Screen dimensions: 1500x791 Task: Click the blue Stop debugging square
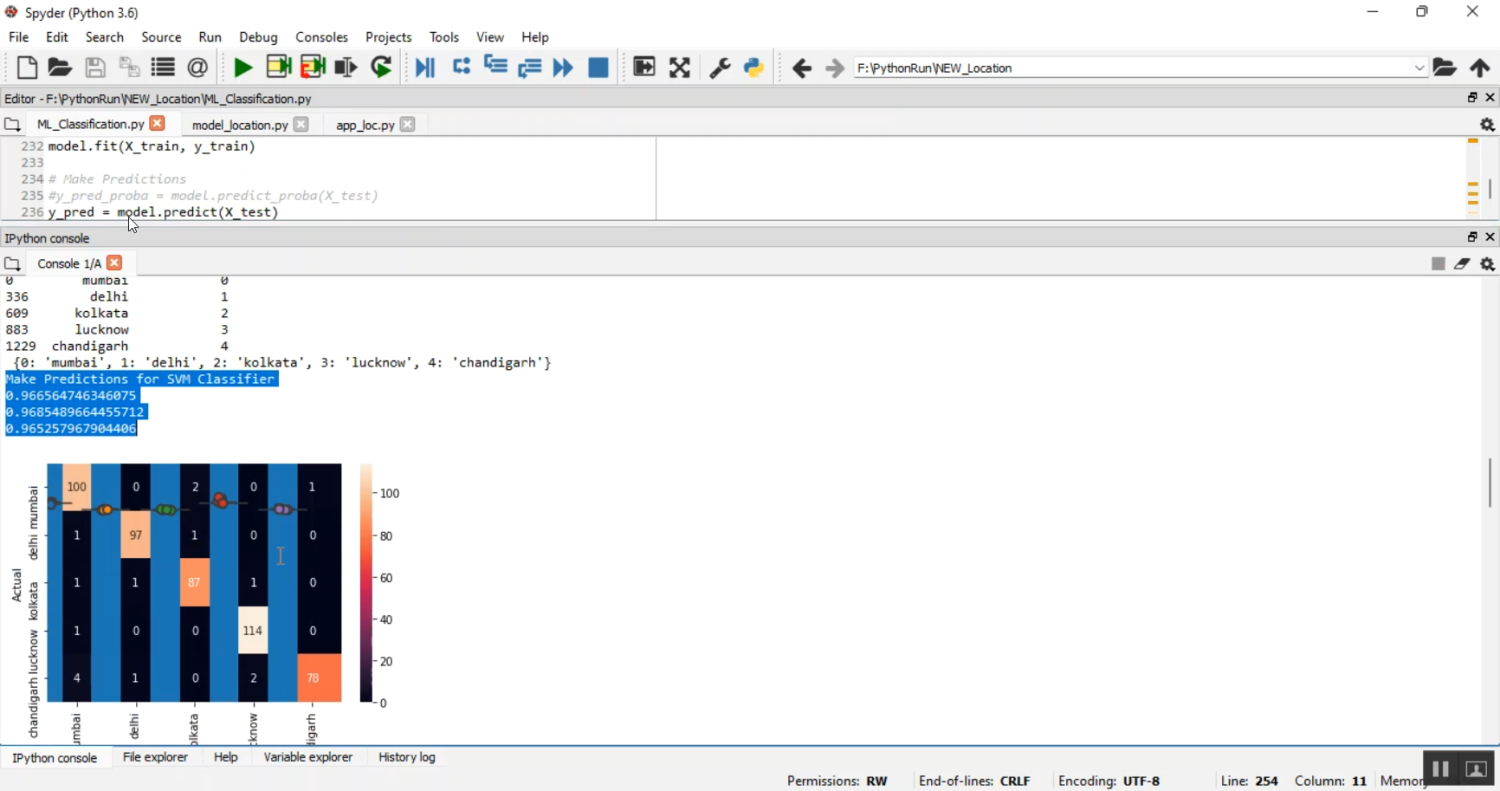pos(598,68)
